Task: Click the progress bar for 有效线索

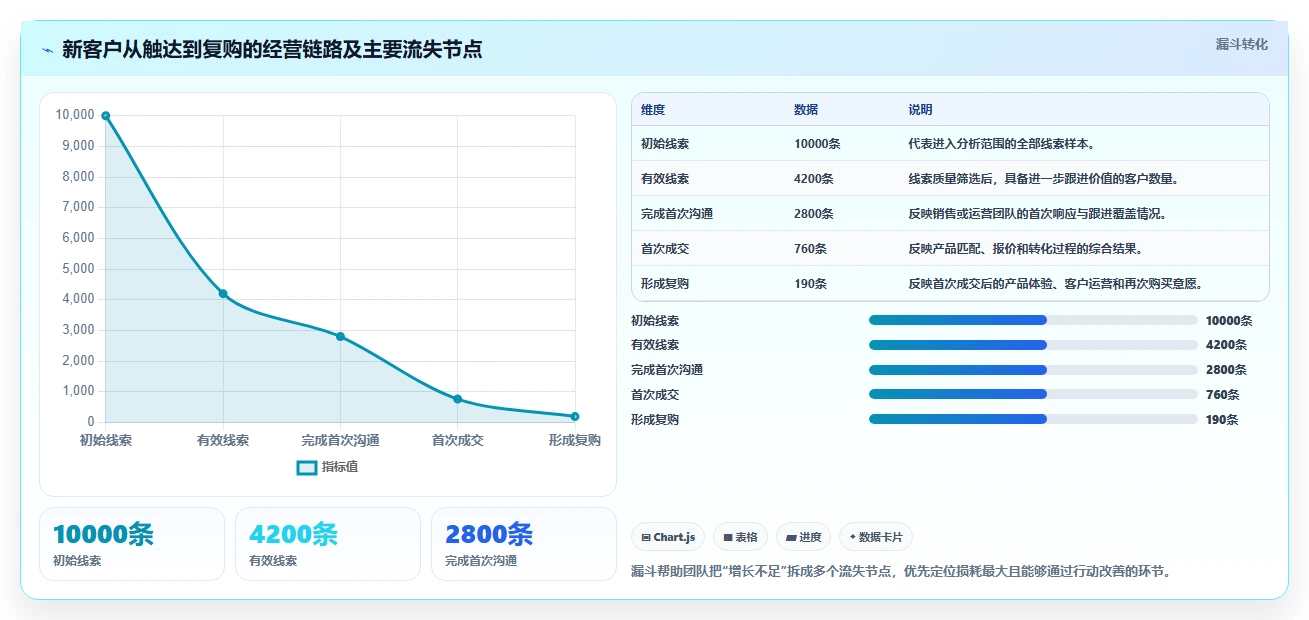Action: pos(1033,345)
